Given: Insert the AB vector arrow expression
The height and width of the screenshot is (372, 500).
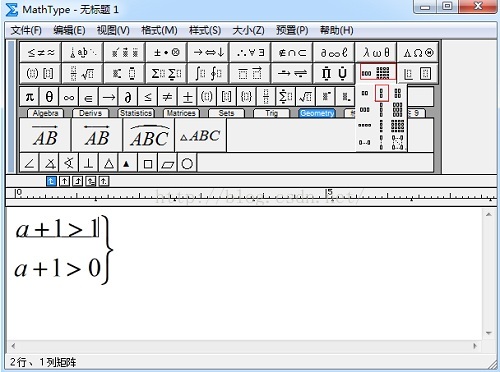Looking at the screenshot, I should tap(45, 135).
